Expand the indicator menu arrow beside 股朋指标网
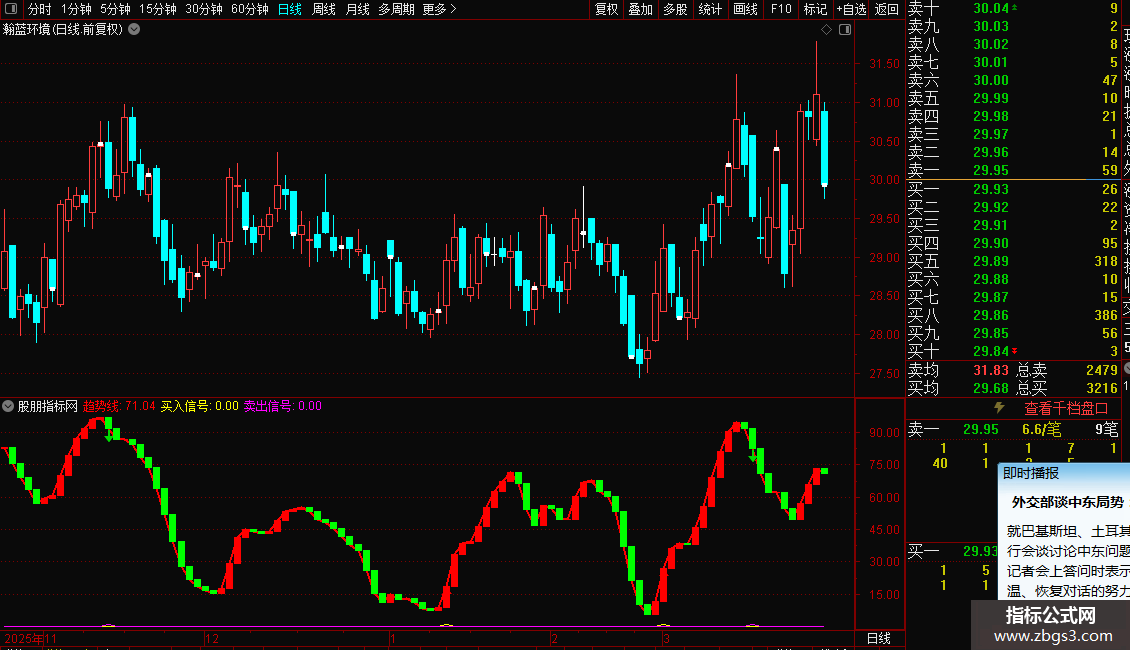1130x650 pixels. 8,406
